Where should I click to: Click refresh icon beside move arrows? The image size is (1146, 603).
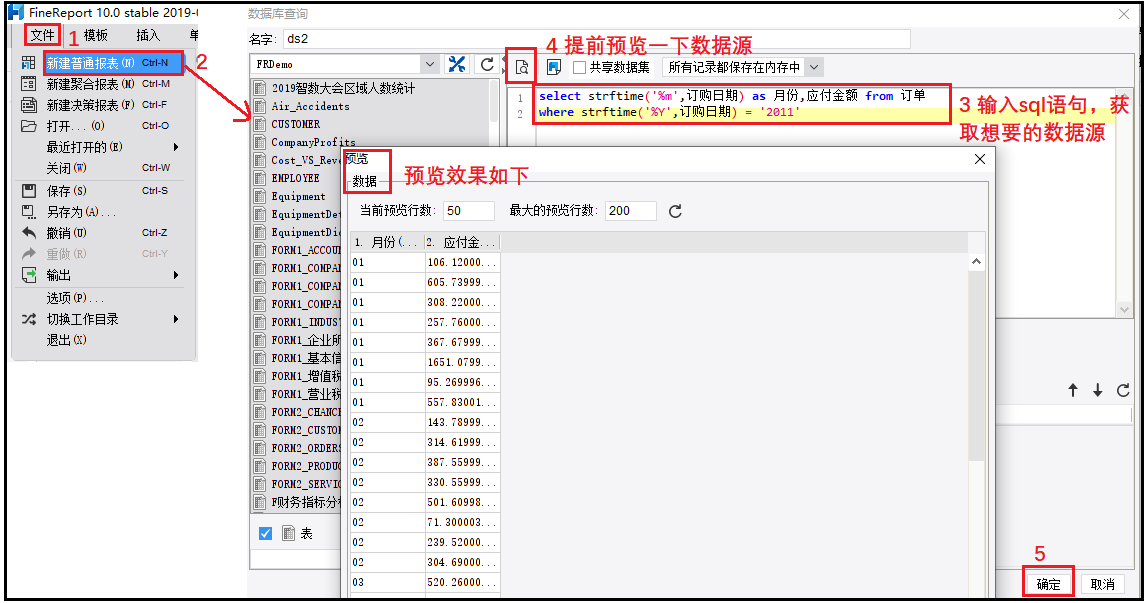tap(1123, 390)
